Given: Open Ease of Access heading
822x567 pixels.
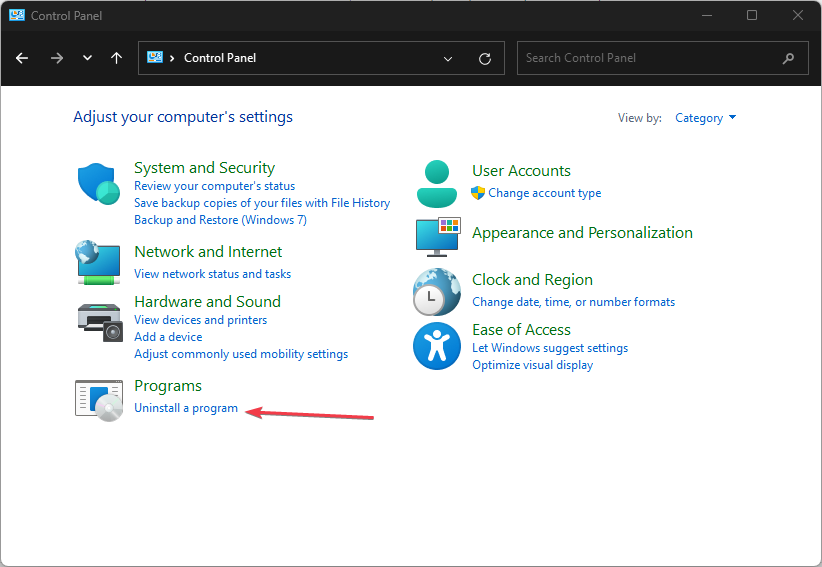Looking at the screenshot, I should click(x=521, y=330).
